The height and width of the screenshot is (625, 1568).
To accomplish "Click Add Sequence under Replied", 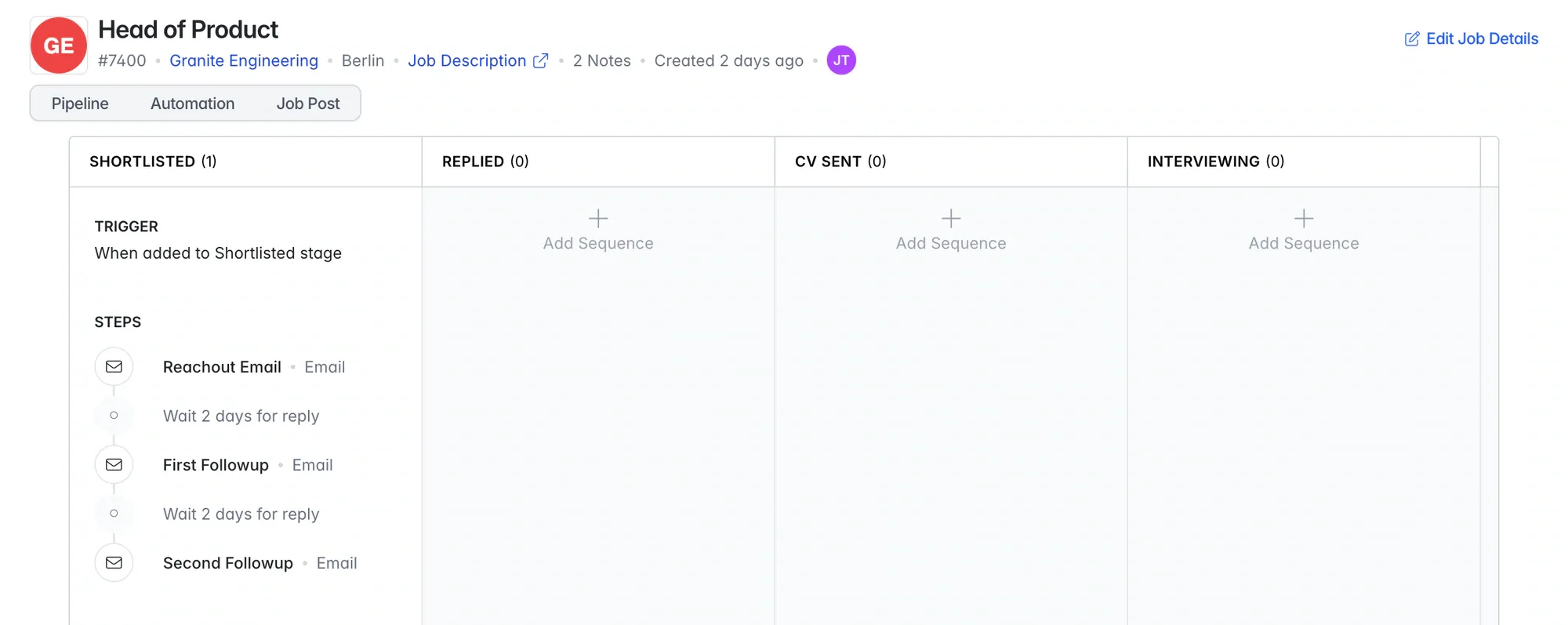I will 598,243.
